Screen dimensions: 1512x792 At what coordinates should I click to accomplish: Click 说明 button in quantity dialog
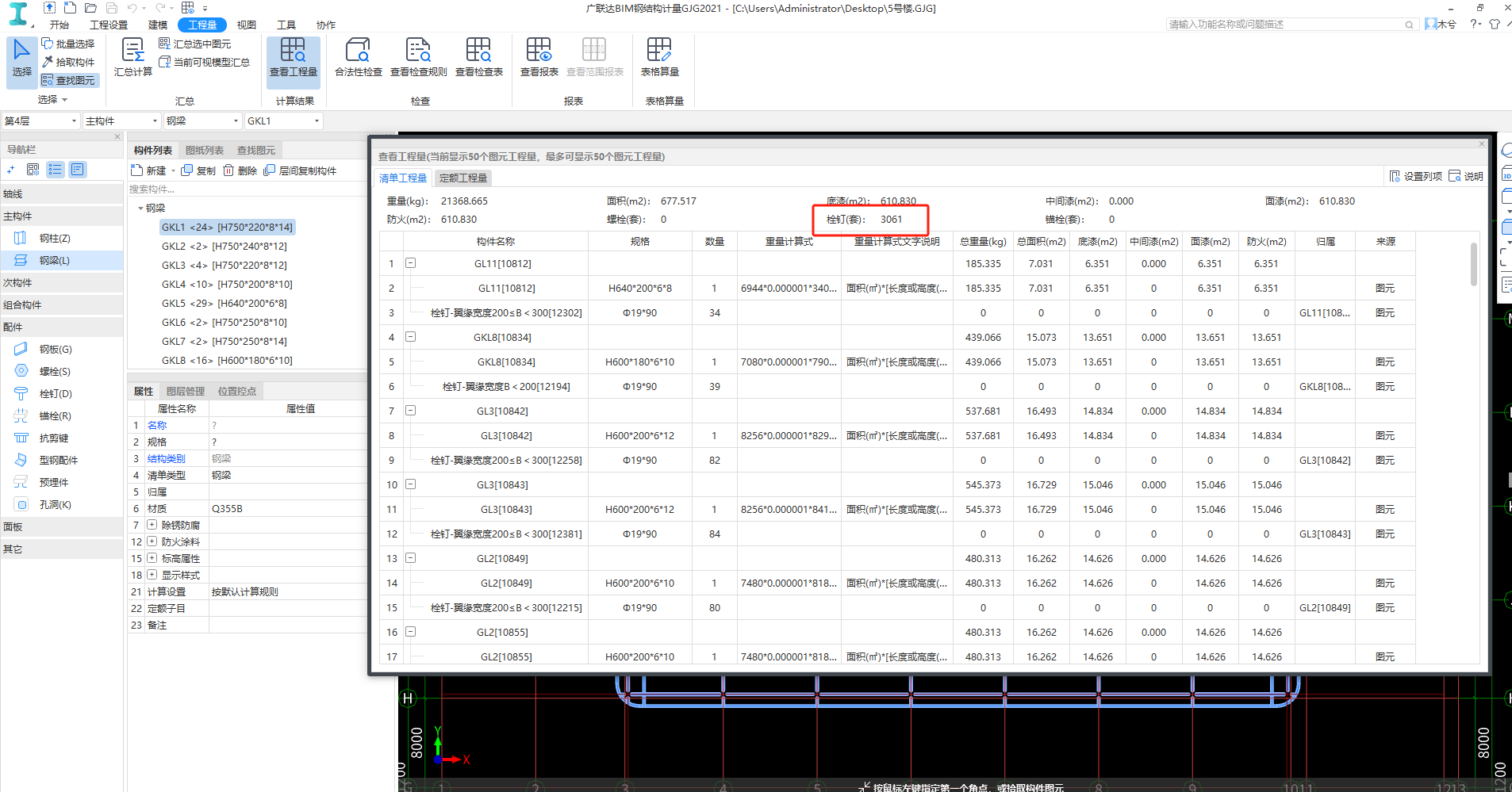1466,176
